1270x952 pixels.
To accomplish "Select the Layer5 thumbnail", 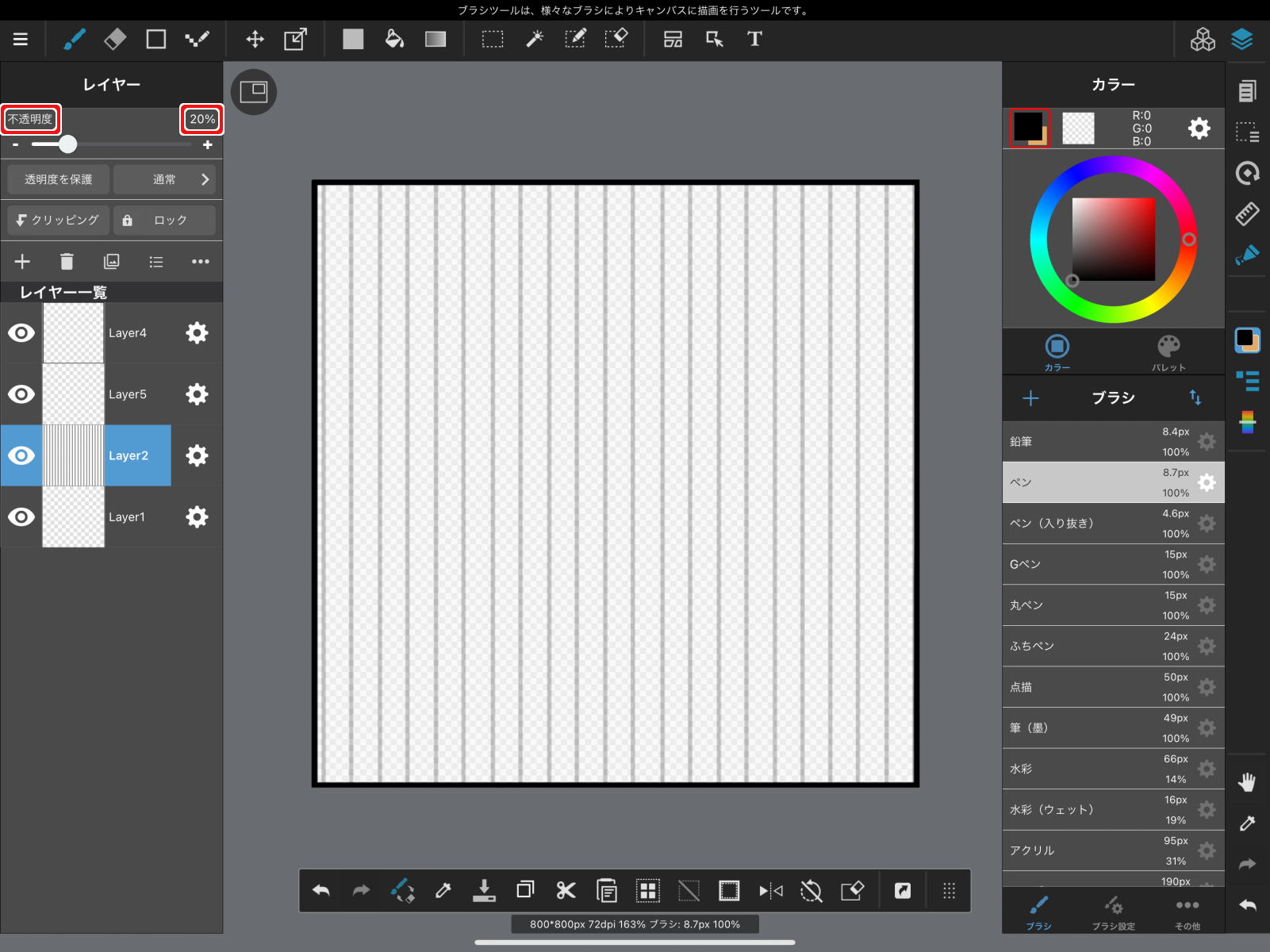I will 72,394.
